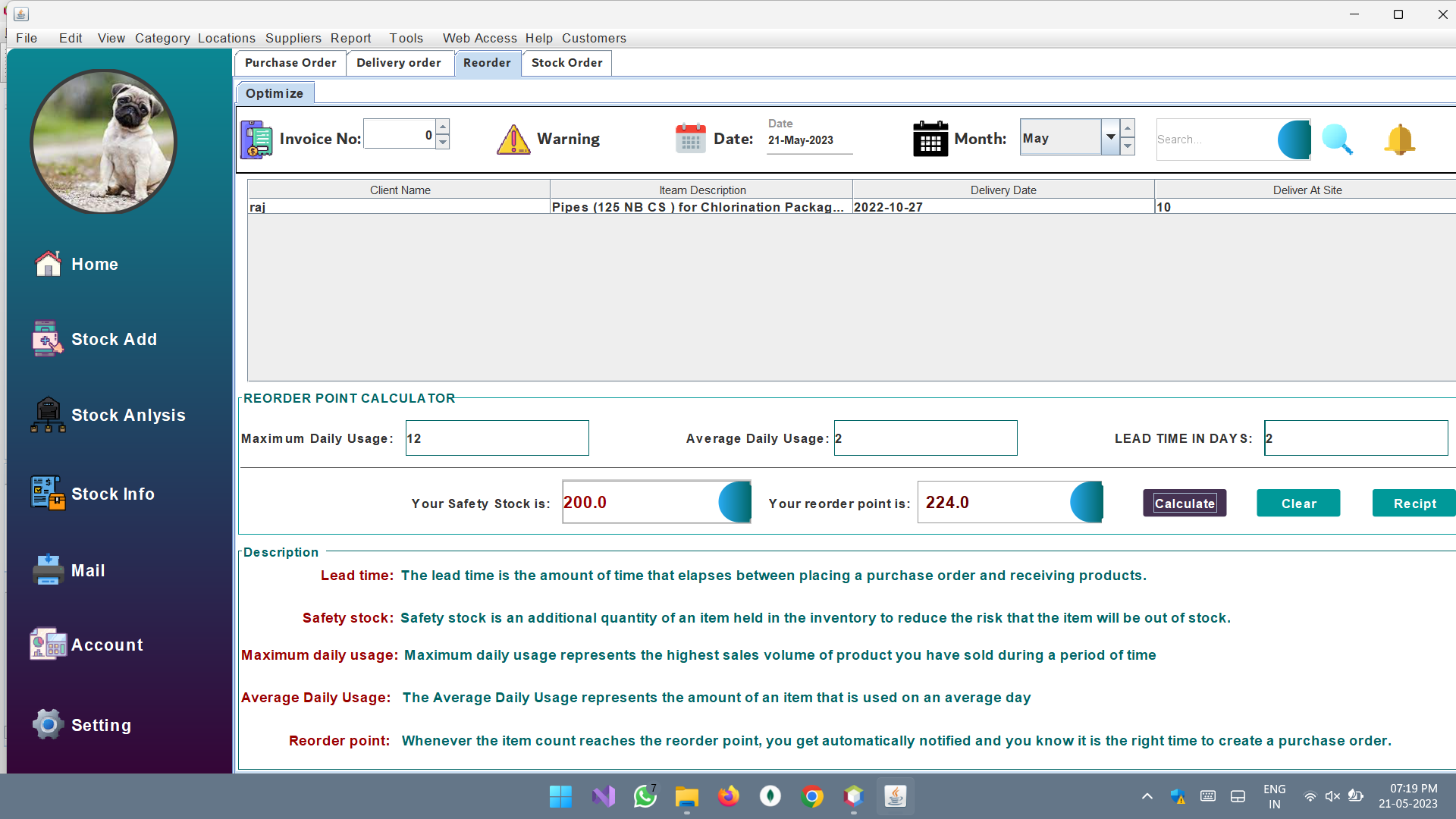Increment Month with the up stepper arrow
This screenshot has width=1456, height=819.
(1128, 129)
